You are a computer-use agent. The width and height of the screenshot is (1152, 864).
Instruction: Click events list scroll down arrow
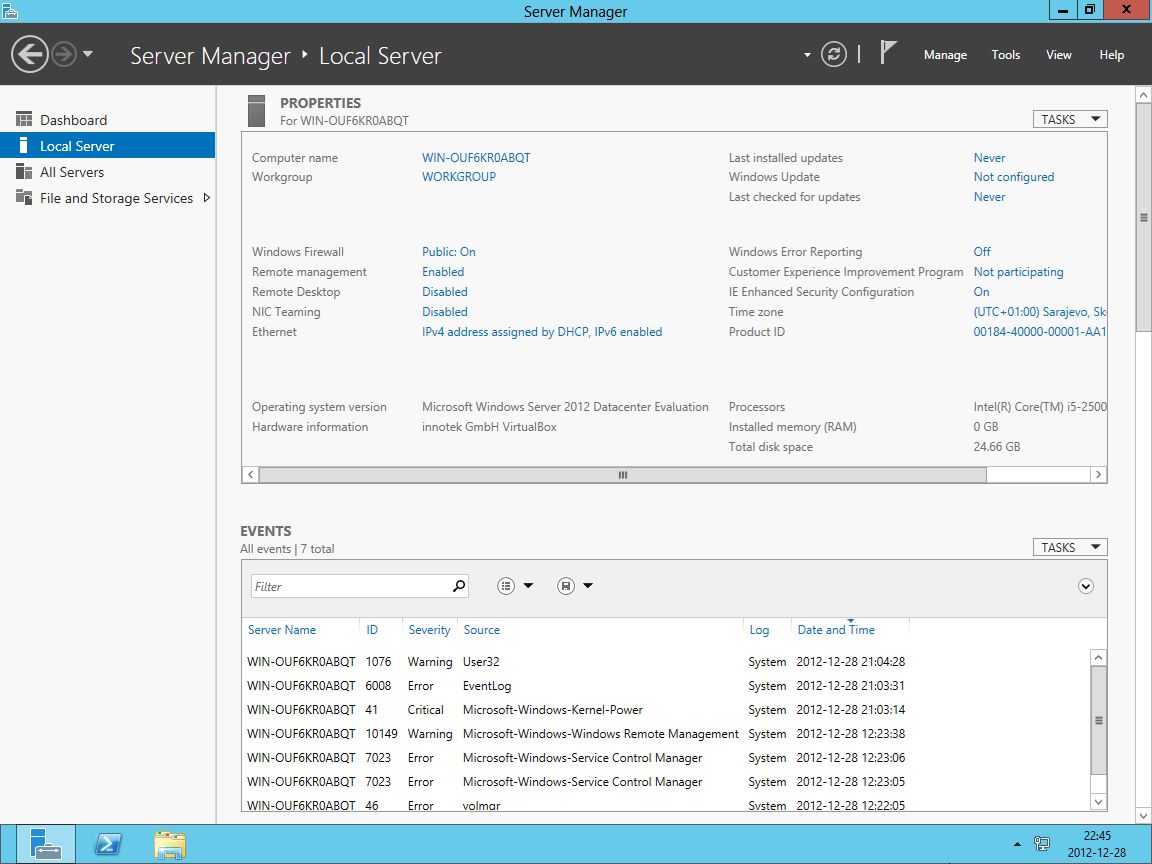(x=1098, y=802)
